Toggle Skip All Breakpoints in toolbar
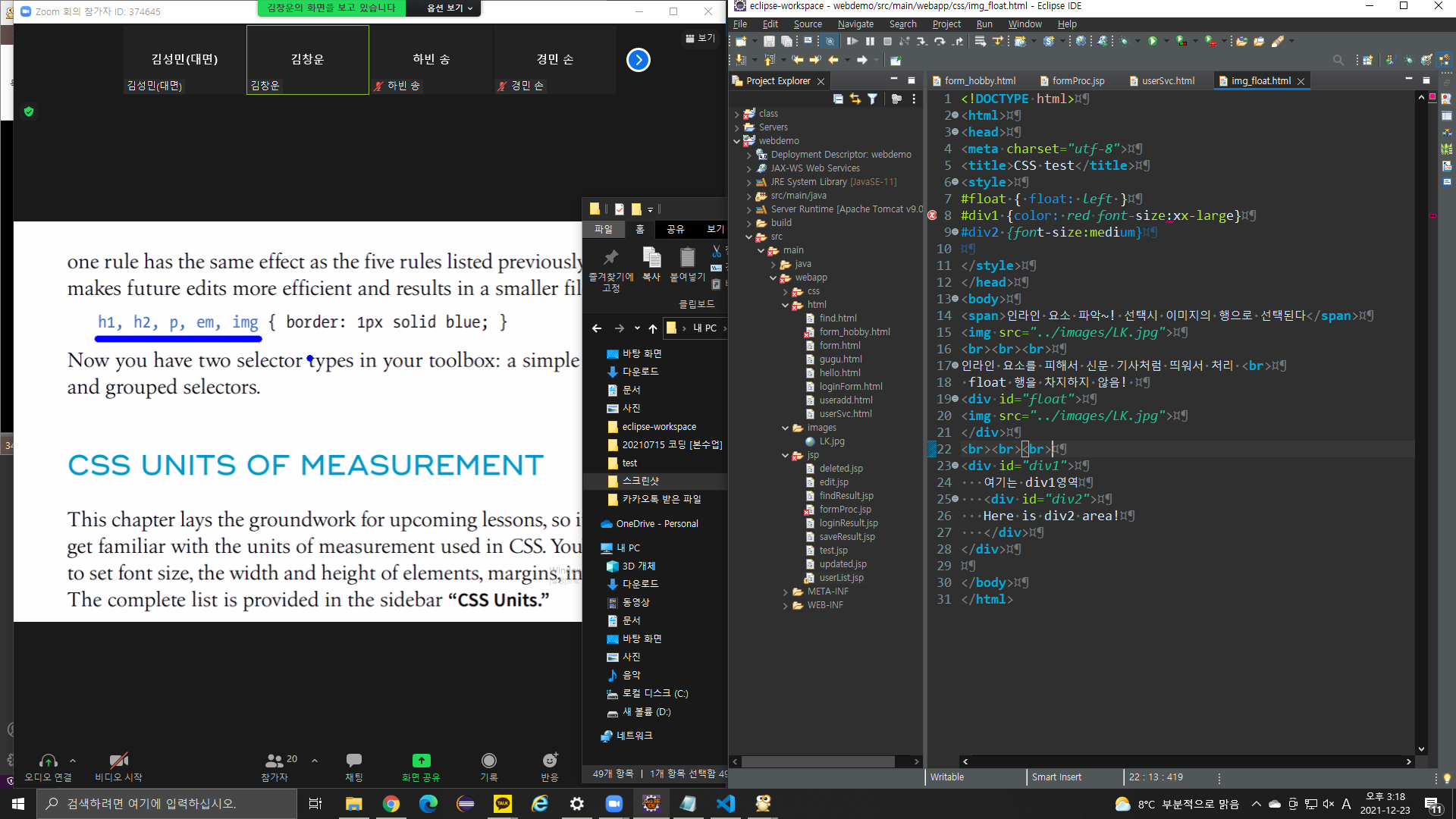Image resolution: width=1456 pixels, height=819 pixels. (830, 41)
